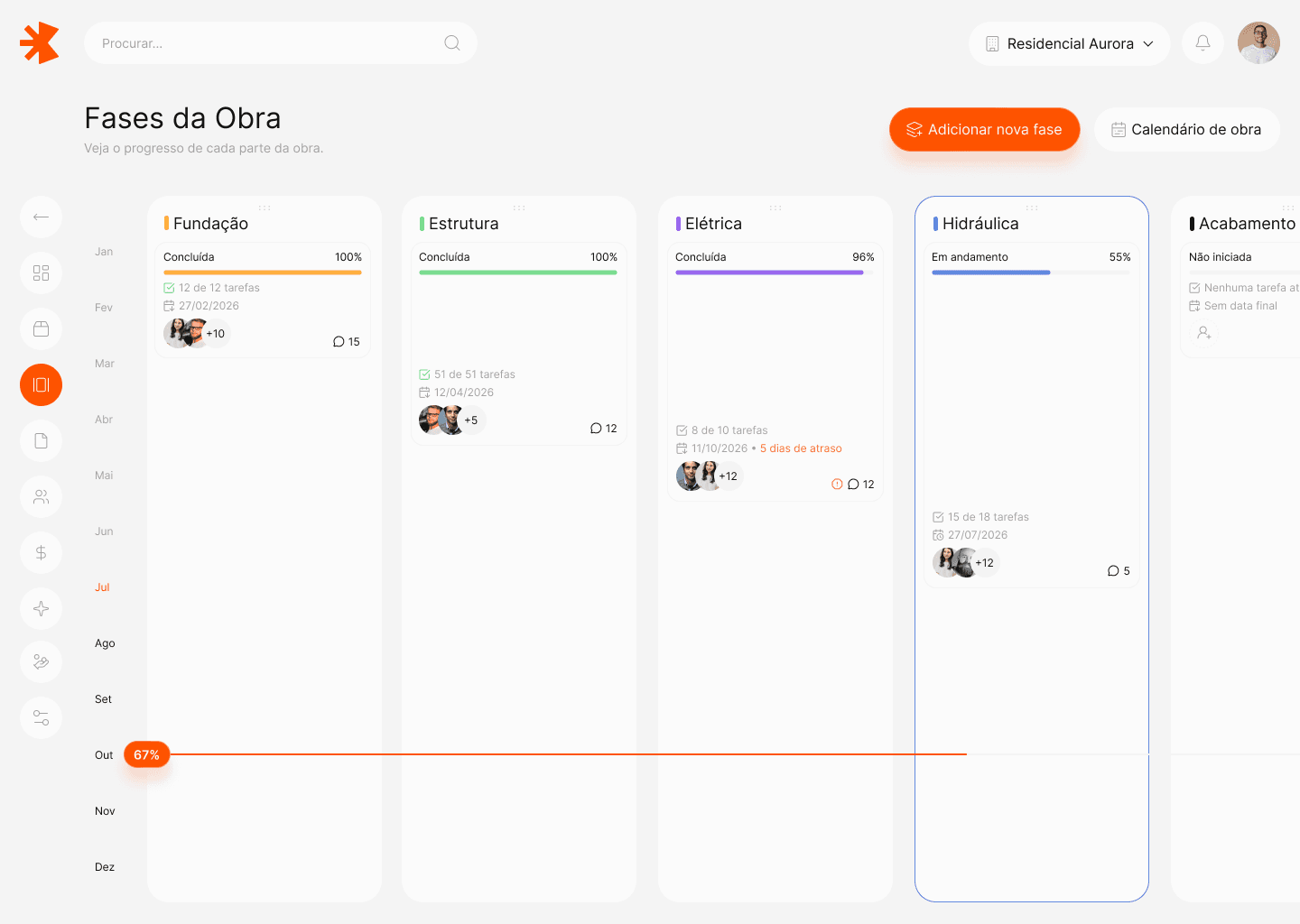
Task: Go back using the sidebar arrow
Action: (41, 217)
